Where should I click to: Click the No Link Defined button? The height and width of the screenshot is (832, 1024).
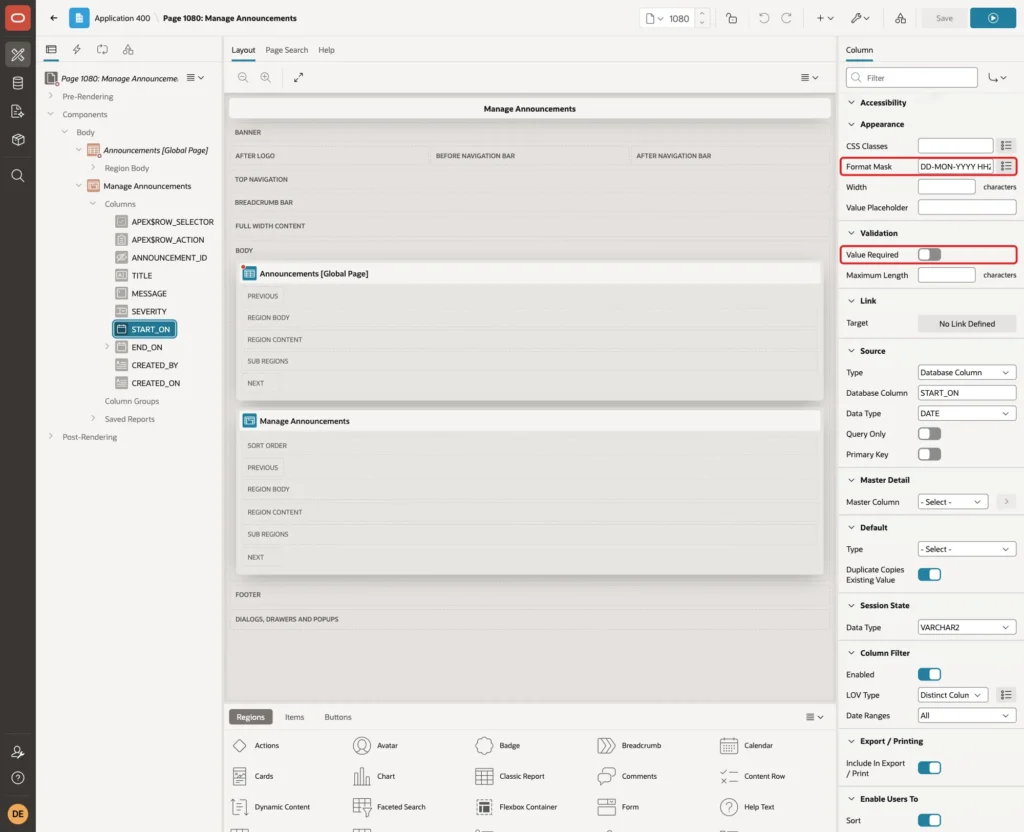click(x=967, y=323)
